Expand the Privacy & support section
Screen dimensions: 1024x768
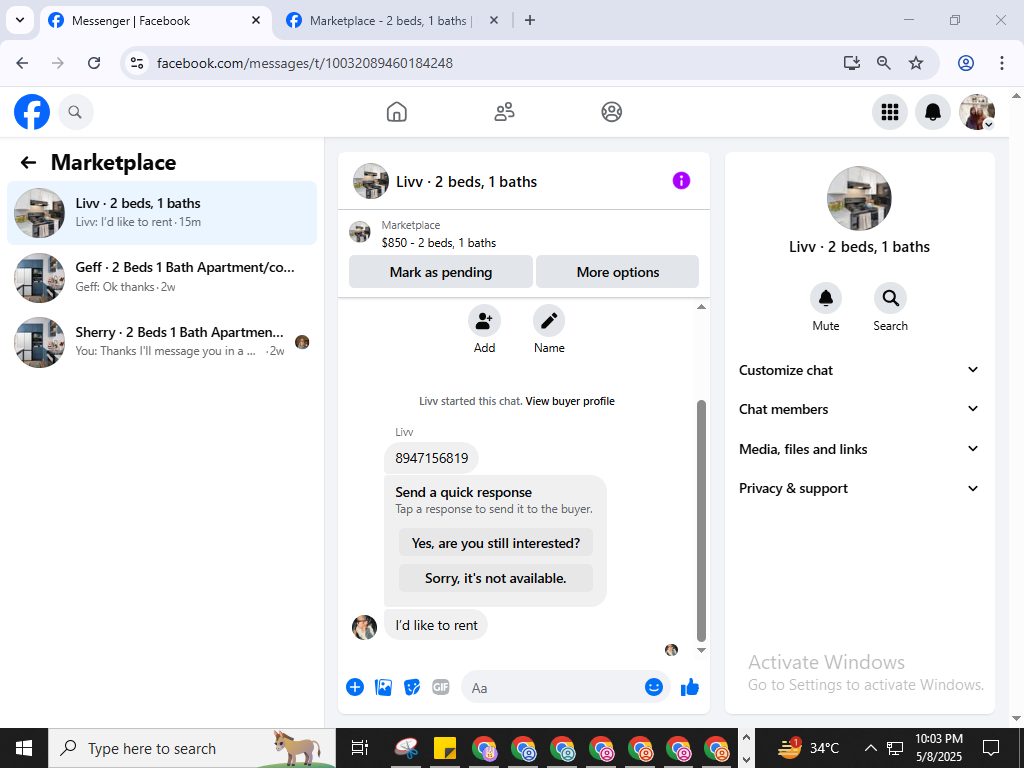pyautogui.click(x=859, y=488)
